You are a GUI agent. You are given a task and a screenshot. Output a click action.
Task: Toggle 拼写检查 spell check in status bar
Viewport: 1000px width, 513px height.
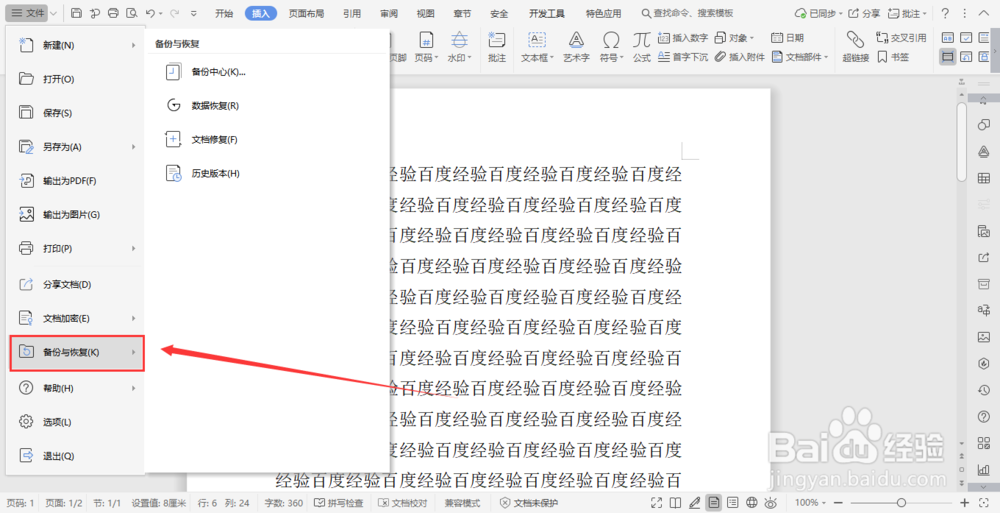coord(339,503)
